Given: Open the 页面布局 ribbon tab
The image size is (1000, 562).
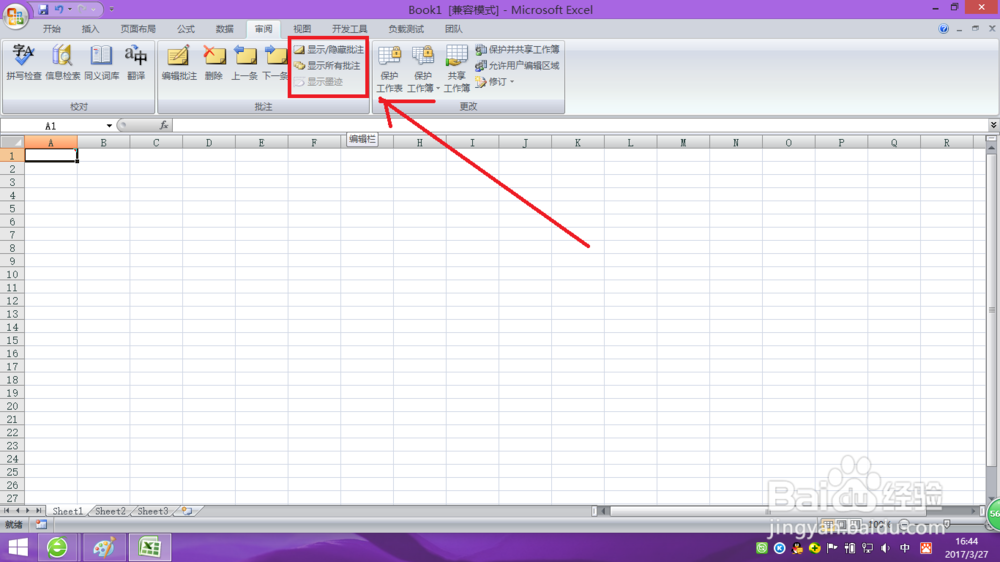Looking at the screenshot, I should pos(138,29).
